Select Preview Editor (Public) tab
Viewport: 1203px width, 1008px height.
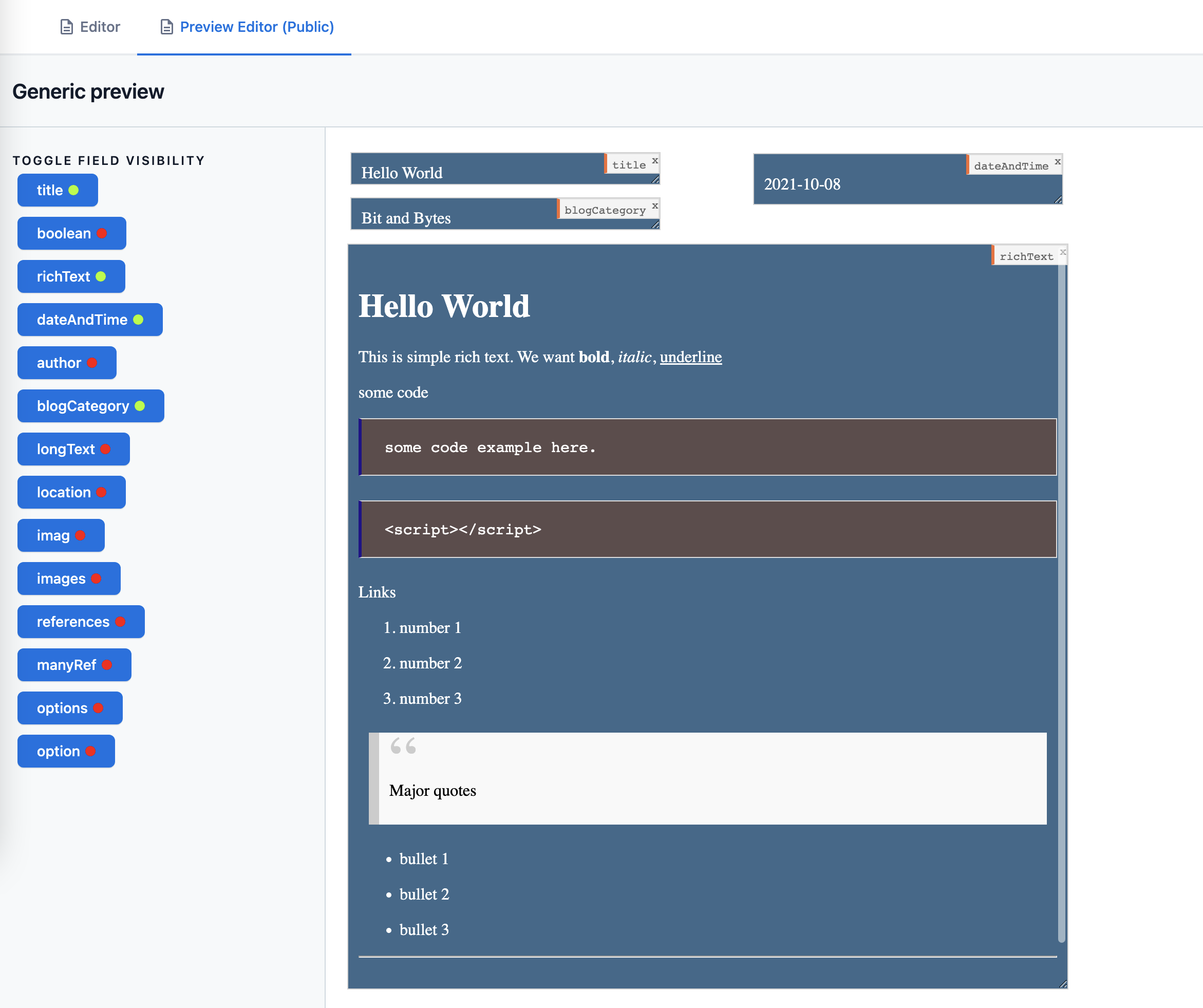[247, 27]
